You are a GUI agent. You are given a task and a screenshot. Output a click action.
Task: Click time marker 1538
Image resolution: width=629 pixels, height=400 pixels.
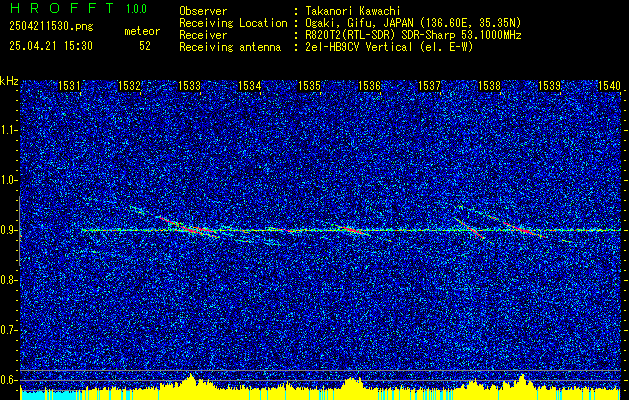click(489, 86)
